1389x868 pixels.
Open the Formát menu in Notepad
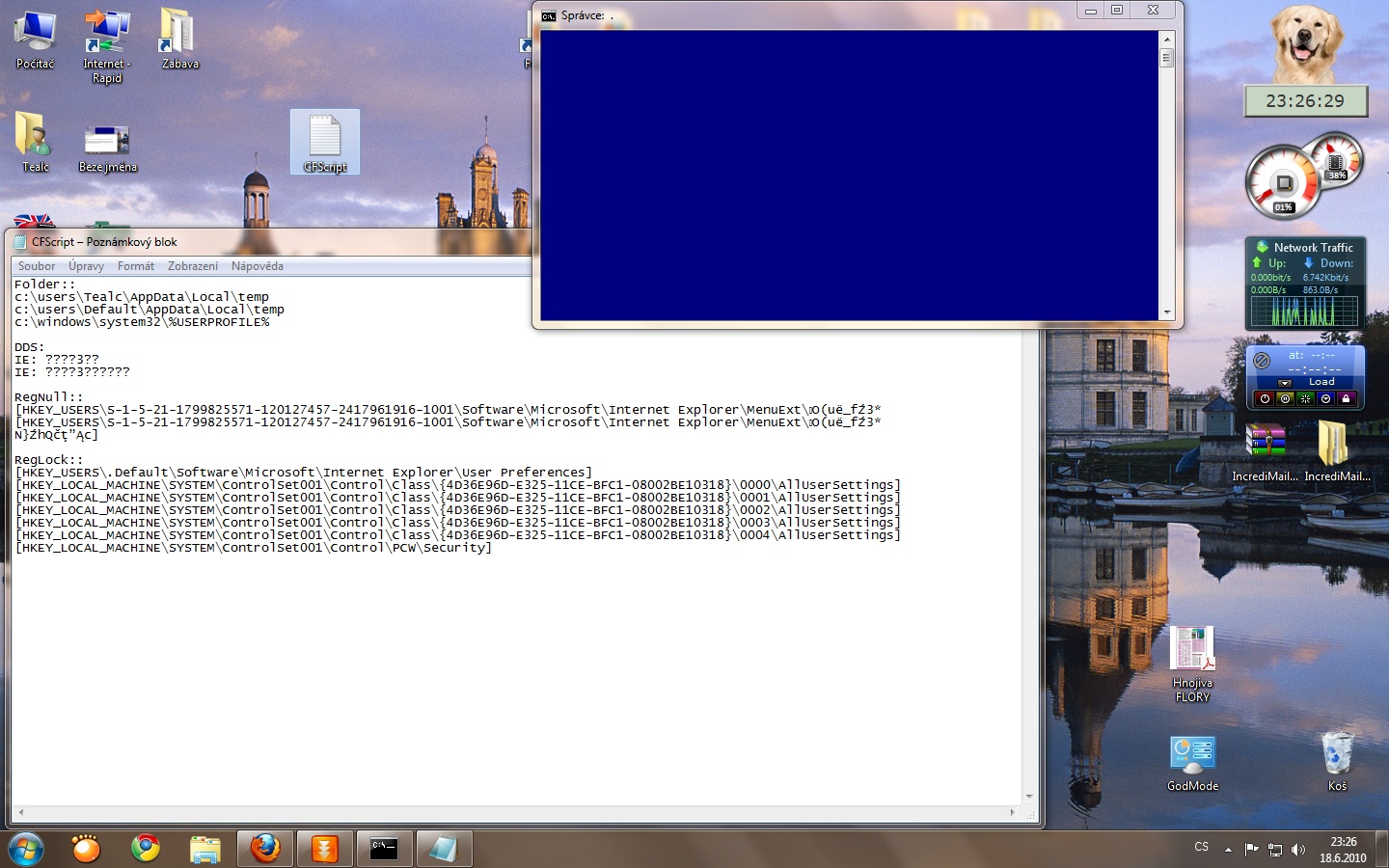point(135,266)
